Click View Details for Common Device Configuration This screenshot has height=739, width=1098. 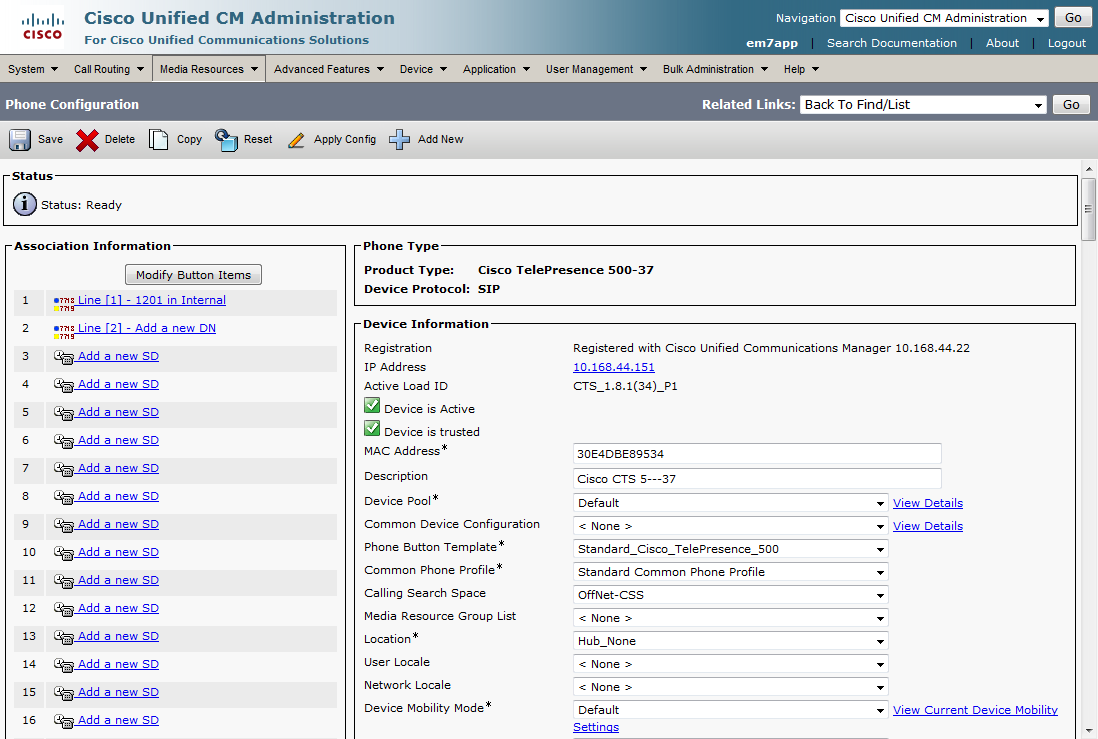point(928,526)
